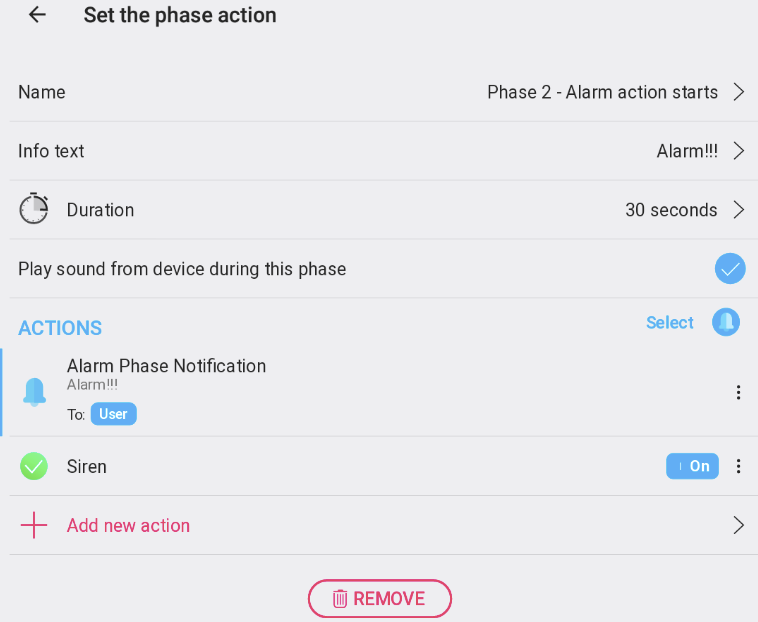
Task: Go back using the arrow icon
Action: (38, 15)
